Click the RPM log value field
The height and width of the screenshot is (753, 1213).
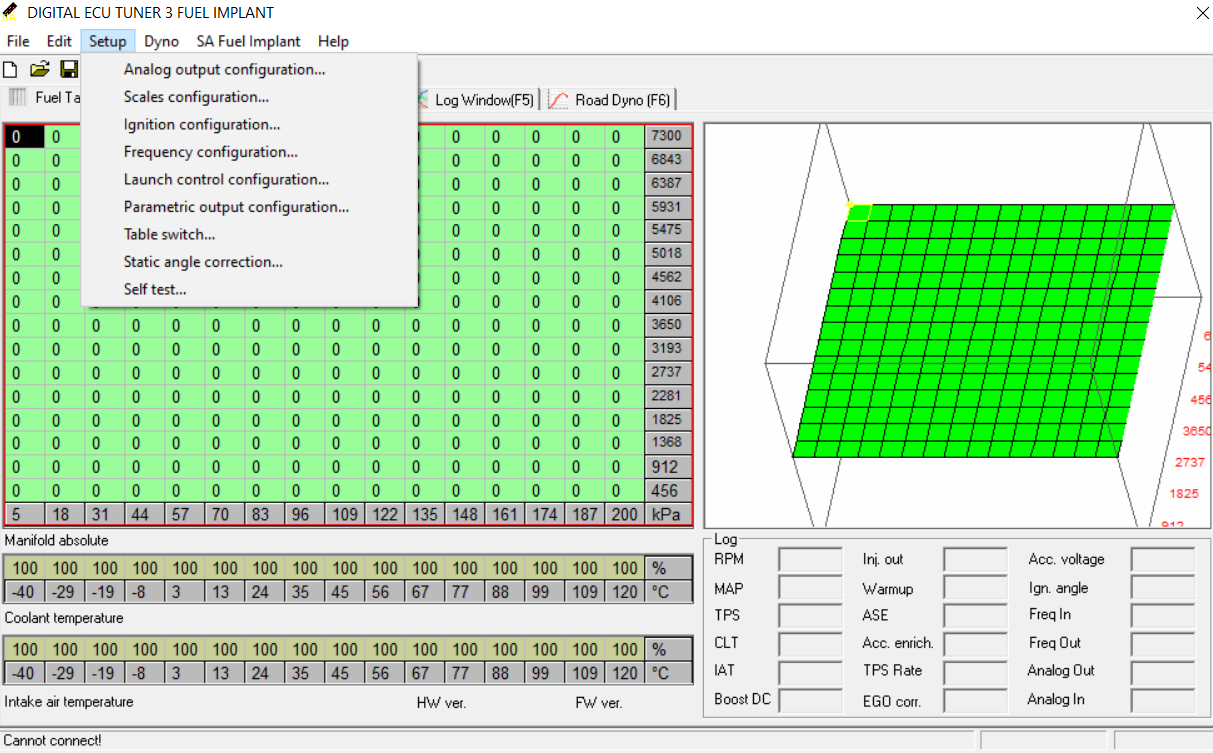(810, 560)
